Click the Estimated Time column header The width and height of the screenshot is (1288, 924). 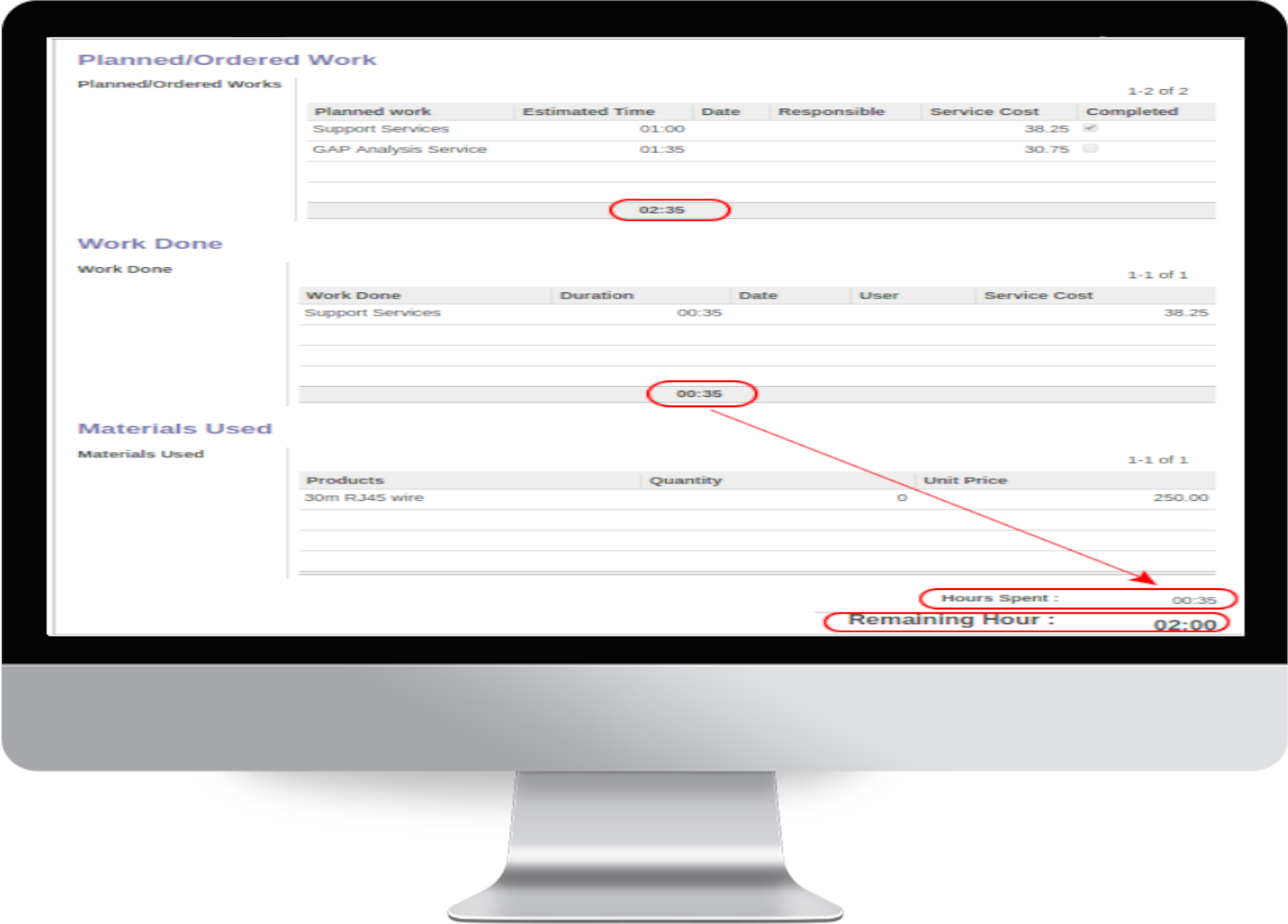coord(588,111)
